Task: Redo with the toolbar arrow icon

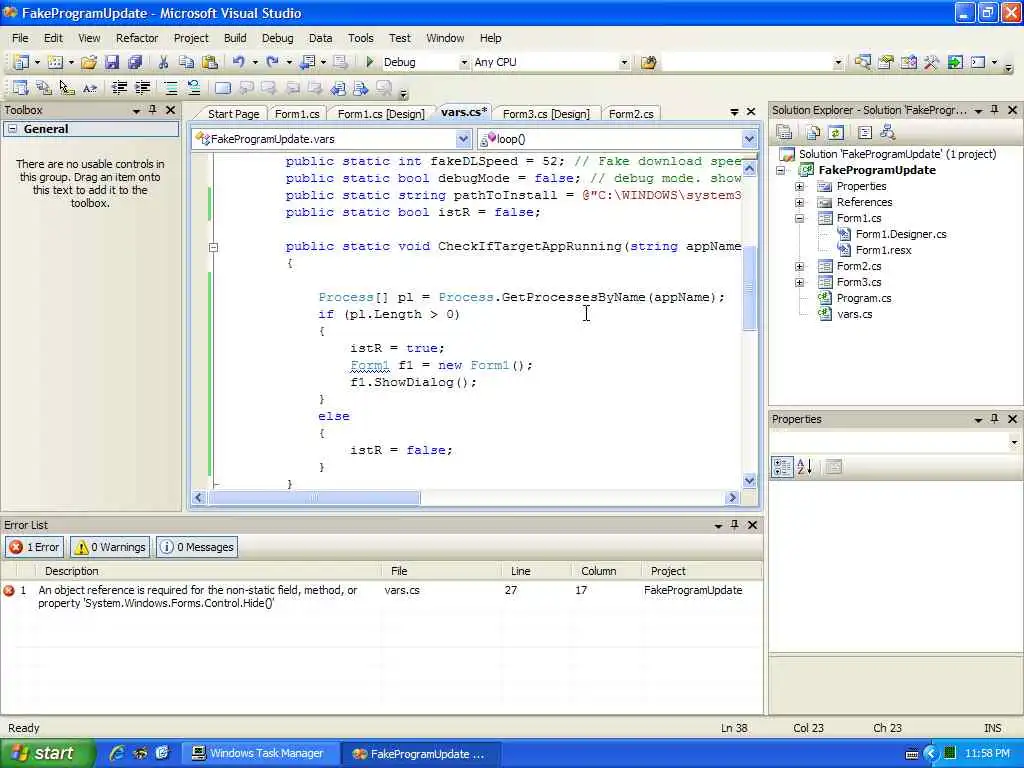Action: point(272,62)
